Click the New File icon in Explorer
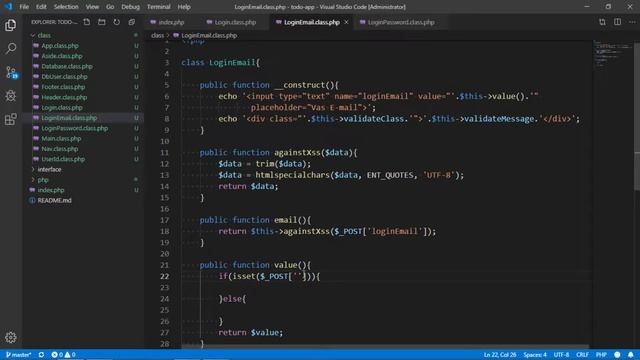Image resolution: width=640 pixels, height=360 pixels. pyautogui.click(x=87, y=22)
